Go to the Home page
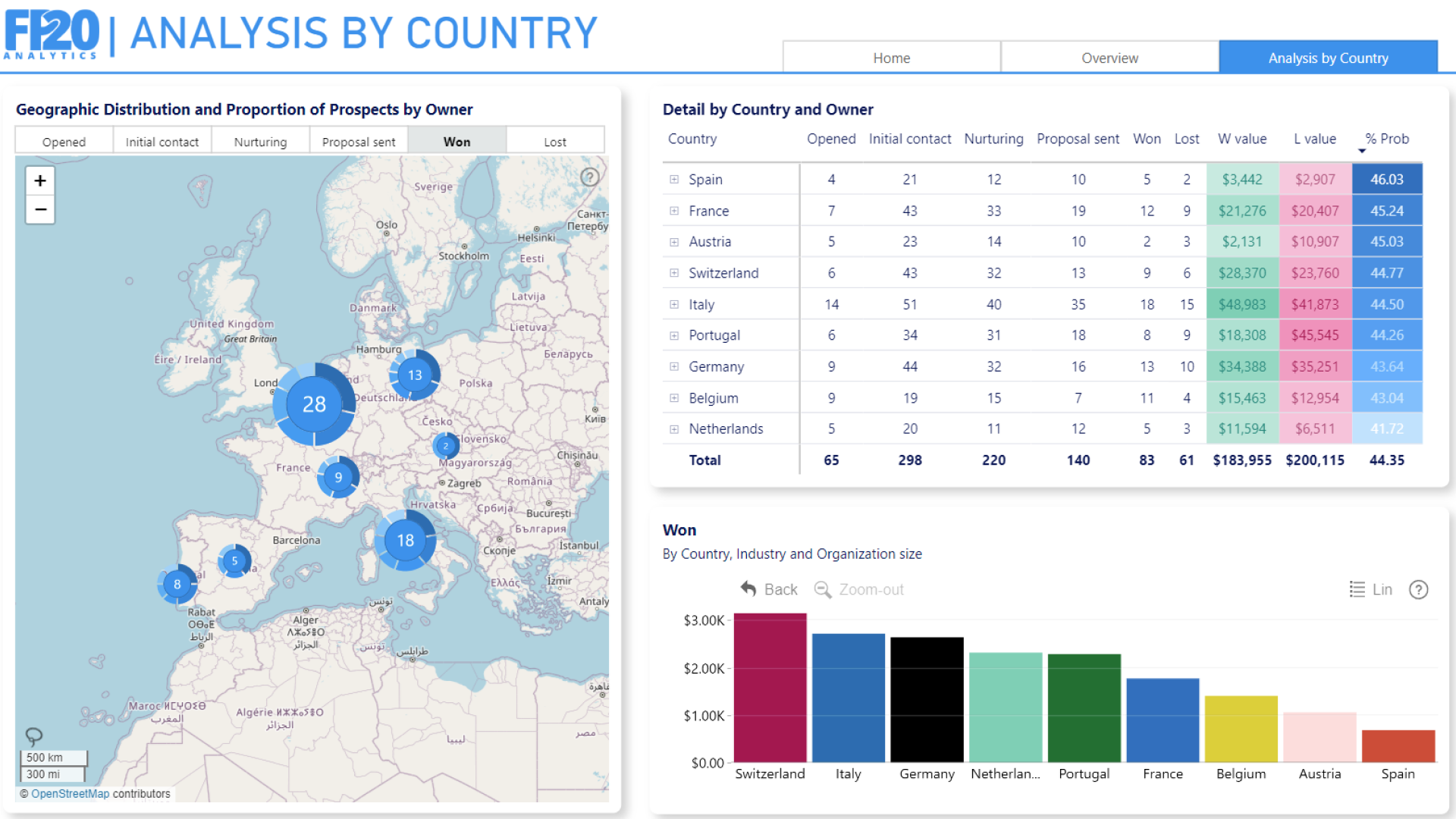This screenshot has height=819, width=1456. pyautogui.click(x=892, y=58)
